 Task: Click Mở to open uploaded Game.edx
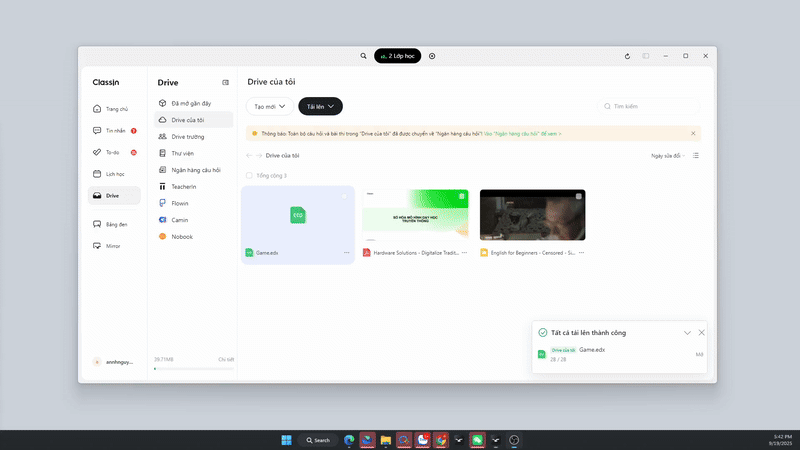coord(699,355)
